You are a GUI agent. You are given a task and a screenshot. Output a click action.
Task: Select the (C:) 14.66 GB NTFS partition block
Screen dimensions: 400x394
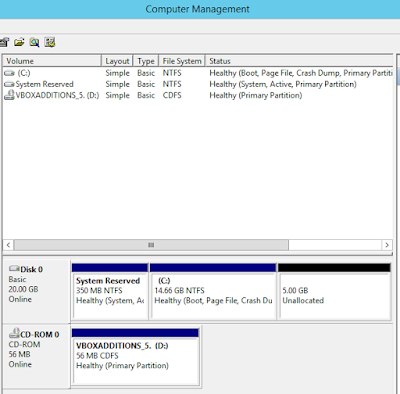point(213,292)
